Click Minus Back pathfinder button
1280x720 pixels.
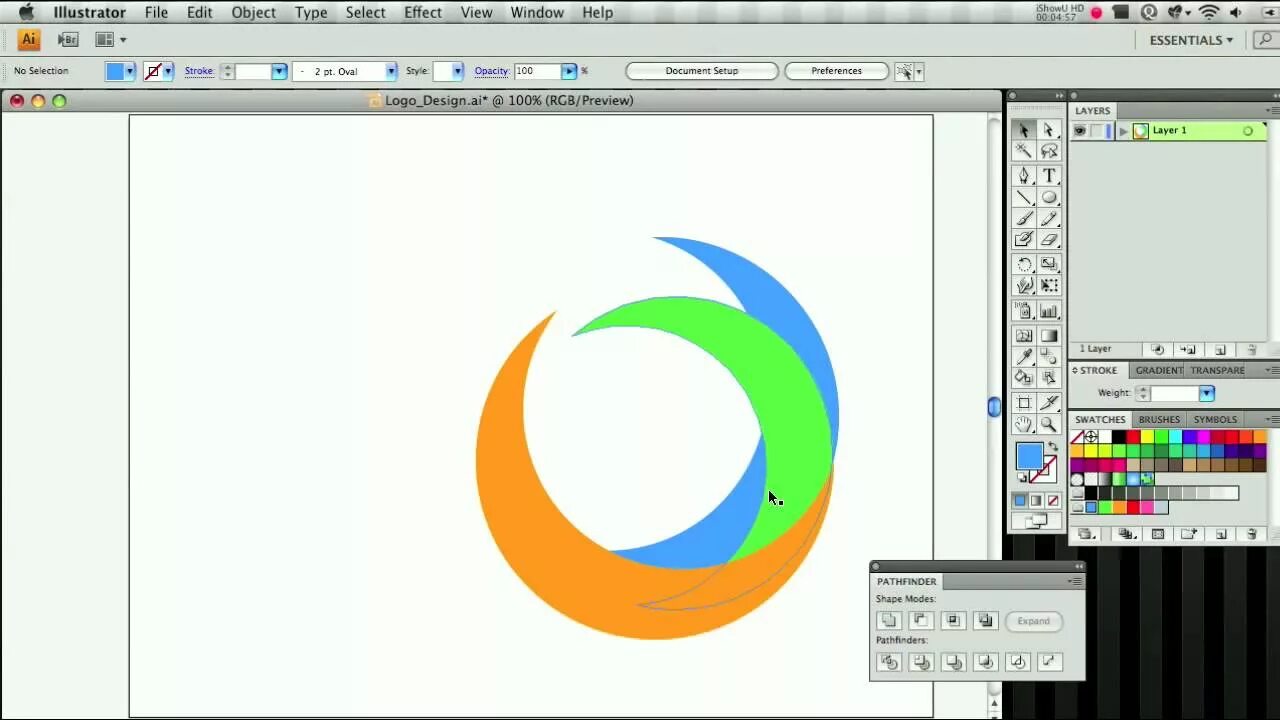(1049, 662)
